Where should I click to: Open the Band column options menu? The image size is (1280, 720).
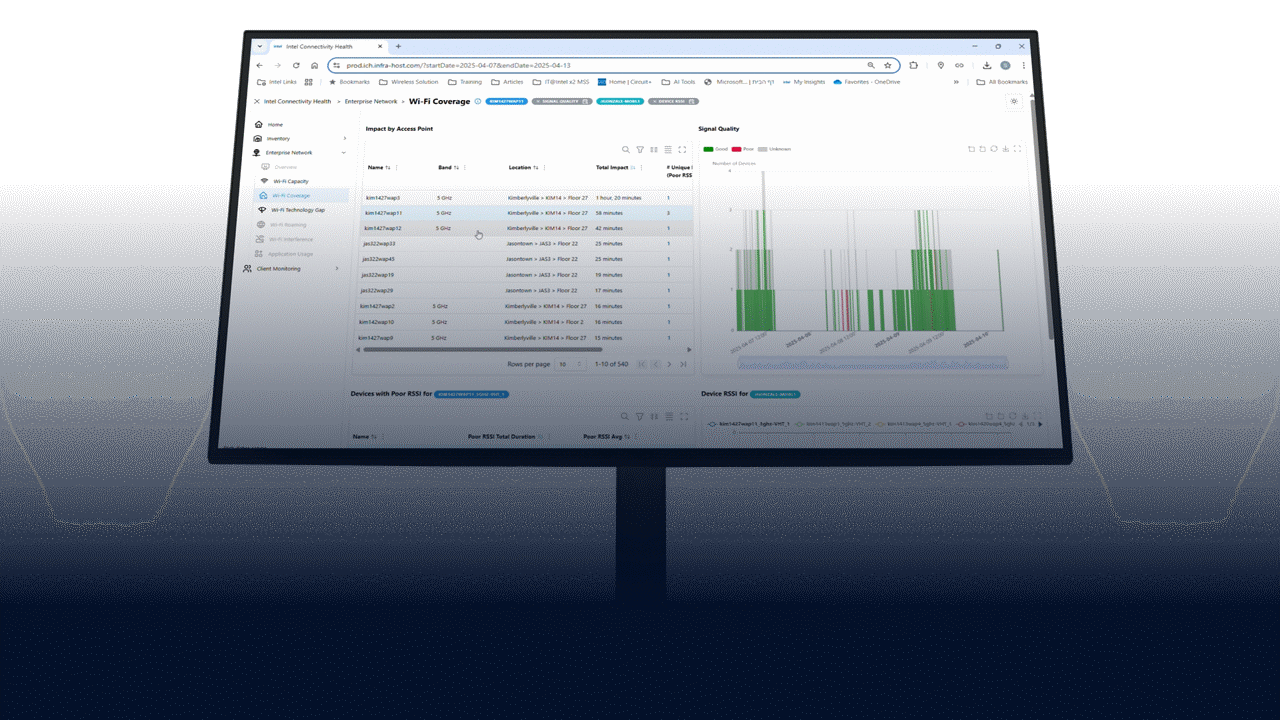click(x=465, y=168)
